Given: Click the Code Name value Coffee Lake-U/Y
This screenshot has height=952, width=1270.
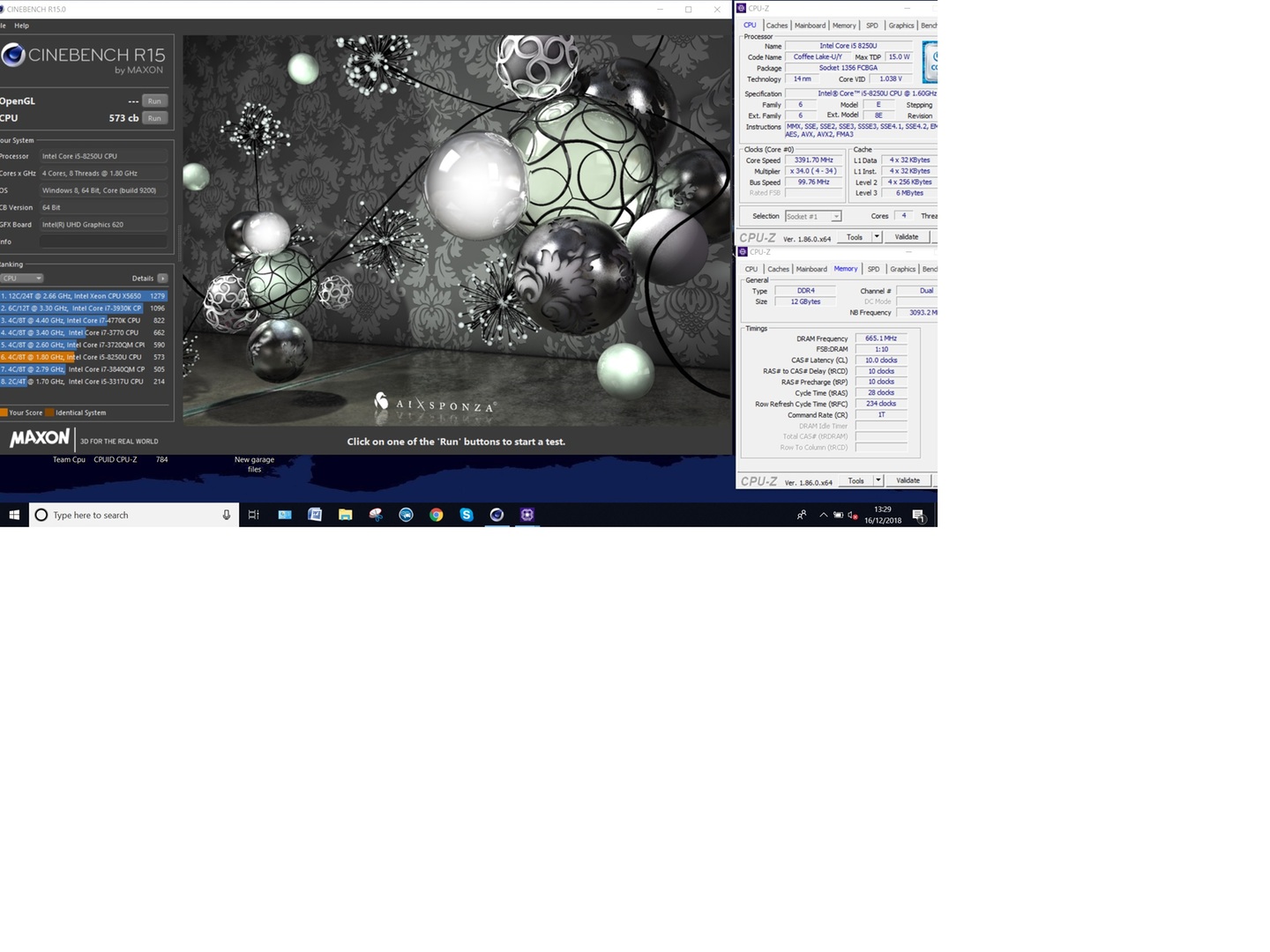Looking at the screenshot, I should [x=818, y=57].
